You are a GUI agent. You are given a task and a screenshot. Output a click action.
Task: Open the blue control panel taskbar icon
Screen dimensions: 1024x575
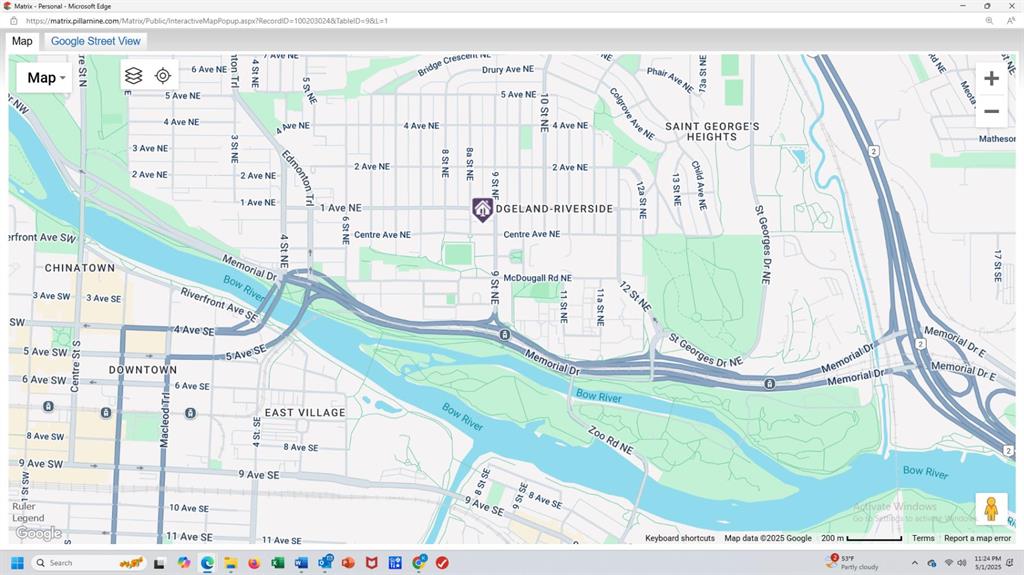395,563
